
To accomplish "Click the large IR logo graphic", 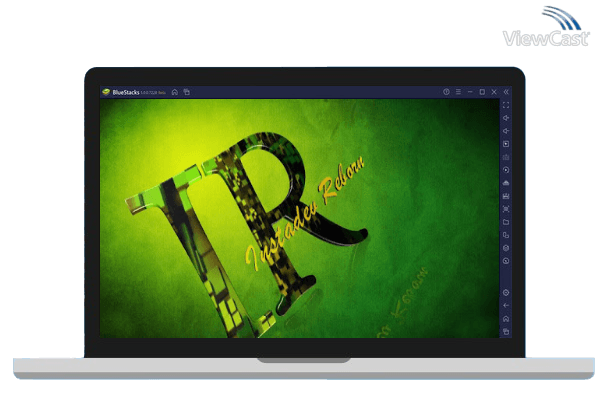I will click(246, 234).
